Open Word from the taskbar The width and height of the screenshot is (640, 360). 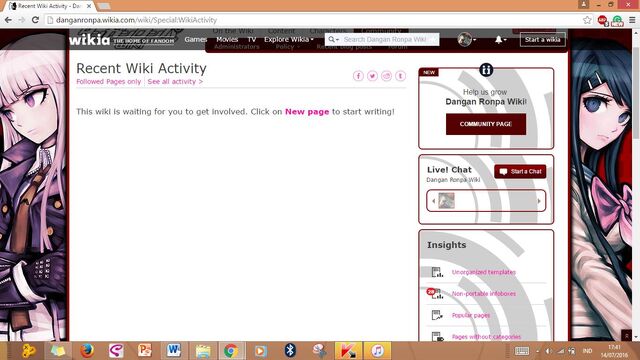tap(173, 350)
